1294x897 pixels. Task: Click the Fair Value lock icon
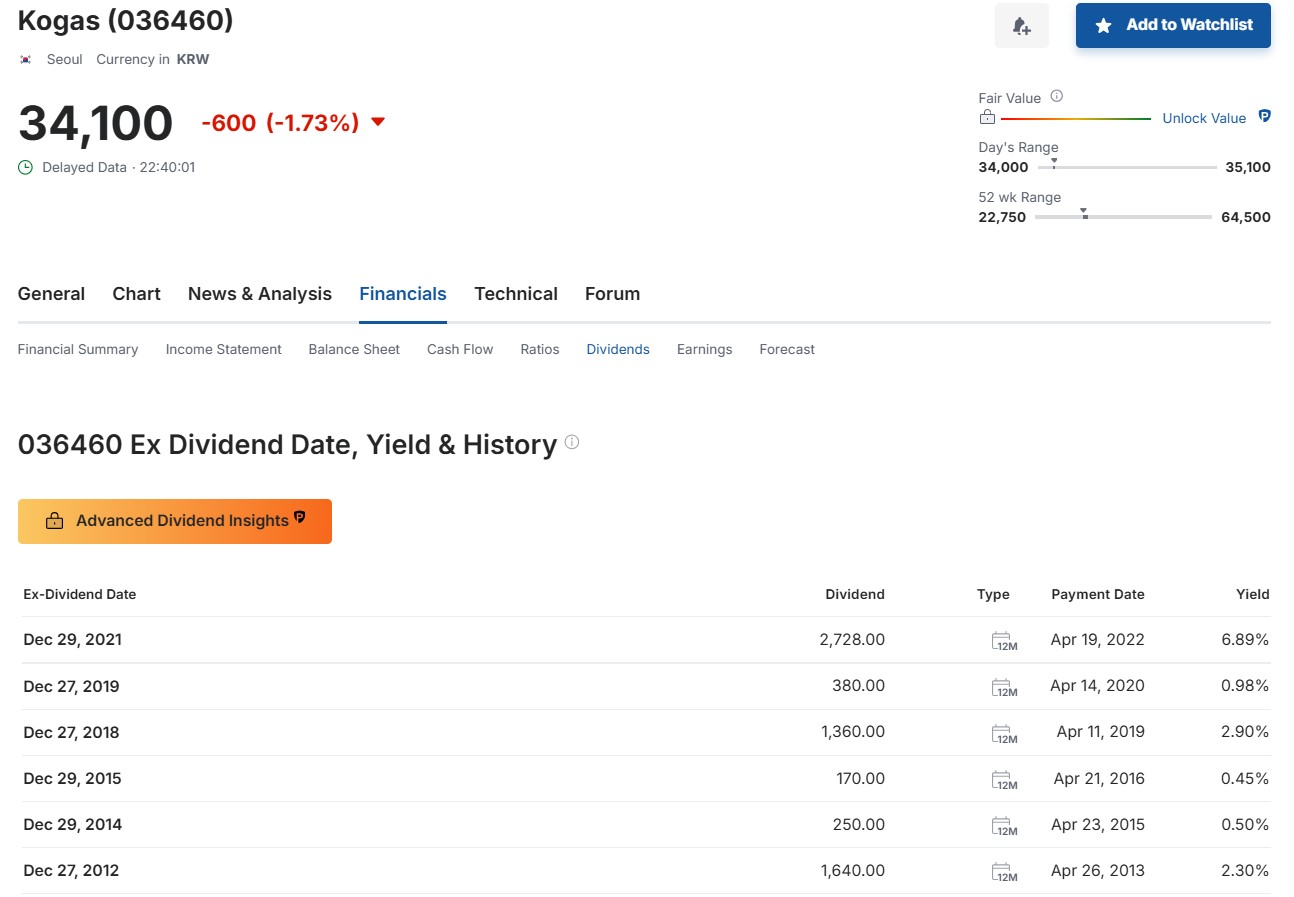987,118
